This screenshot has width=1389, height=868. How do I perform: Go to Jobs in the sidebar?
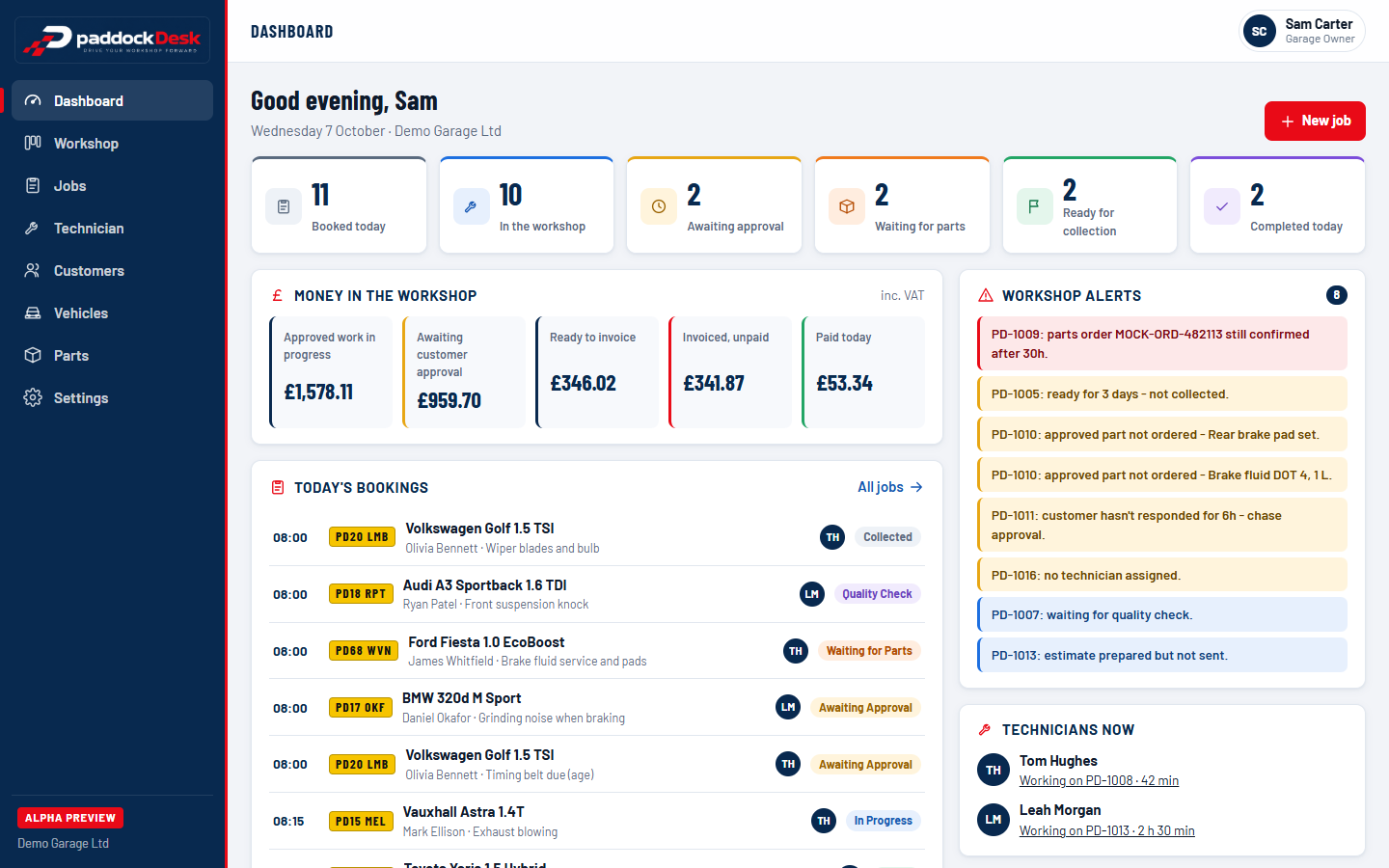pos(112,186)
